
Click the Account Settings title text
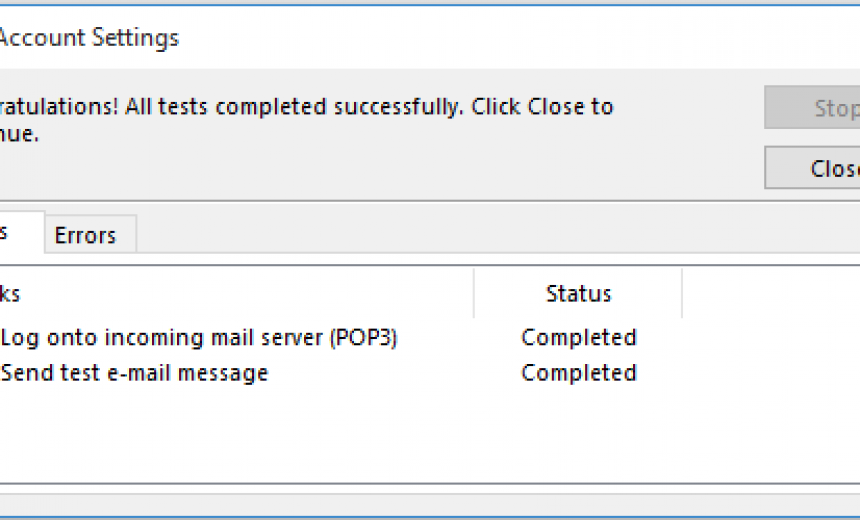pyautogui.click(x=89, y=38)
